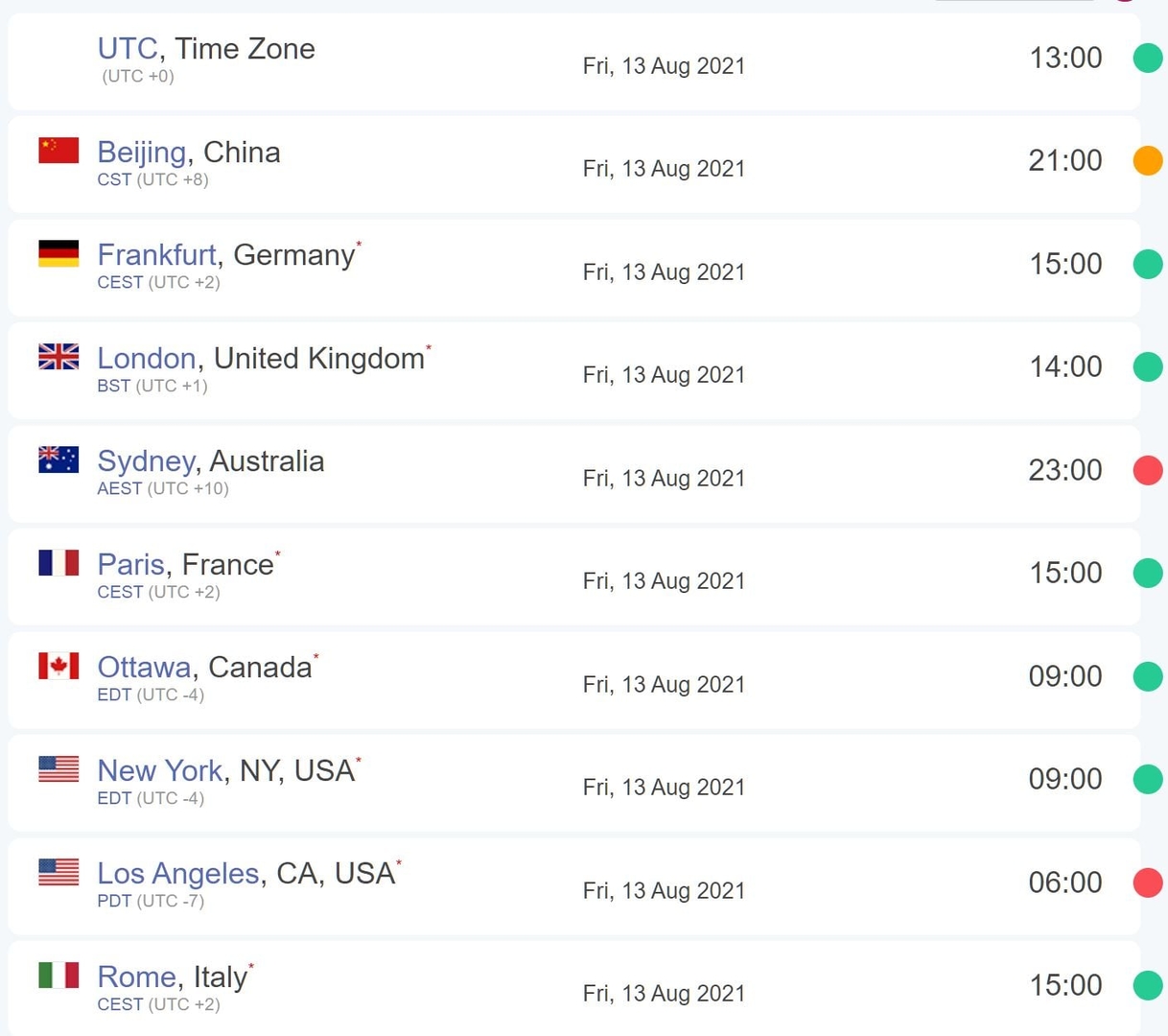Select the Ottawa date Fri, 13 Aug 2021
Image resolution: width=1168 pixels, height=1036 pixels.
click(664, 684)
